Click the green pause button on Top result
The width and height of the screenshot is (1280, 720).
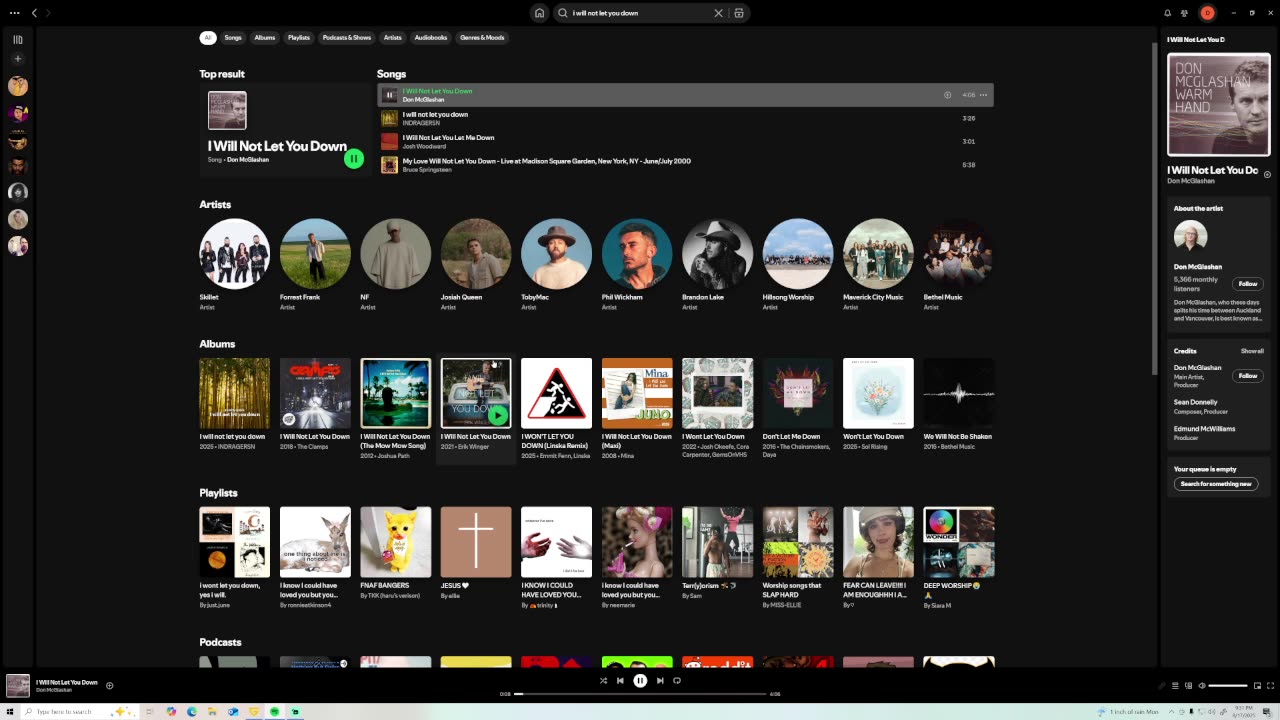(354, 159)
